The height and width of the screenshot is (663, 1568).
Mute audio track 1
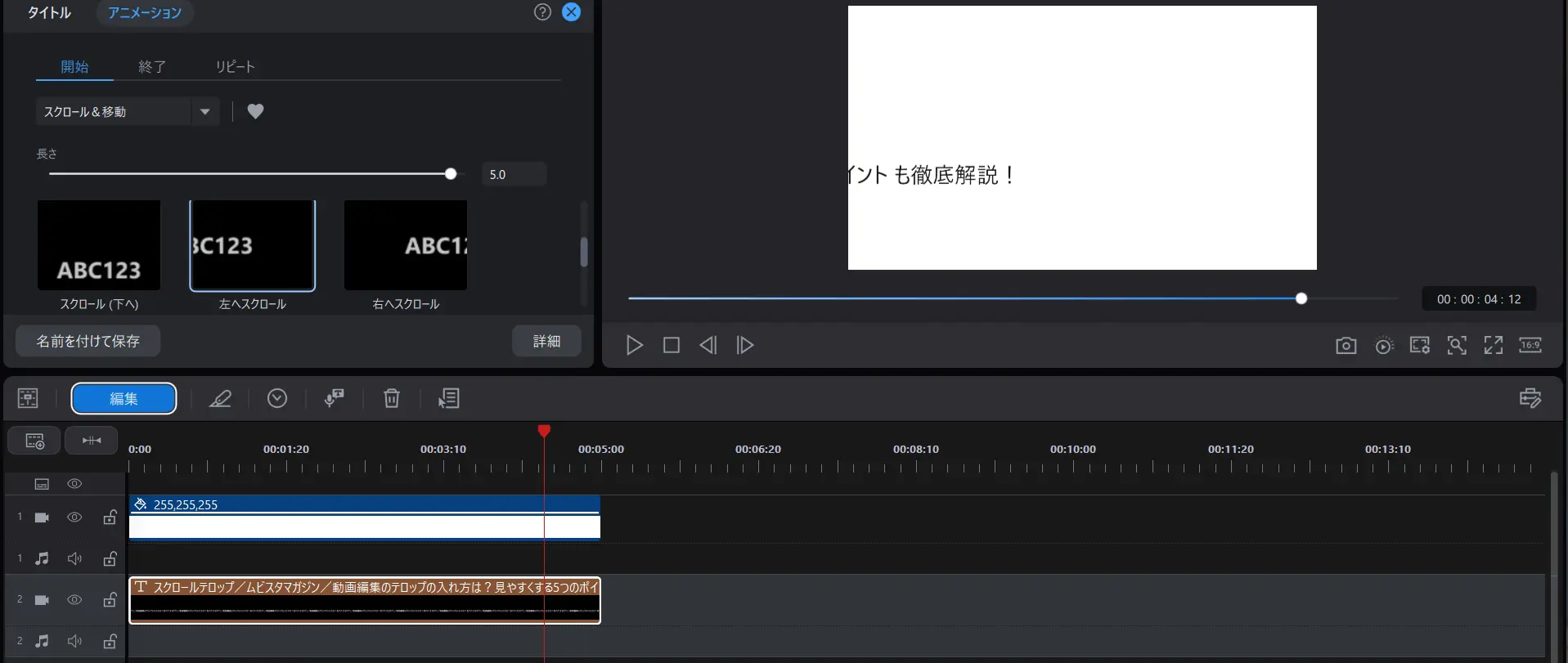74,558
